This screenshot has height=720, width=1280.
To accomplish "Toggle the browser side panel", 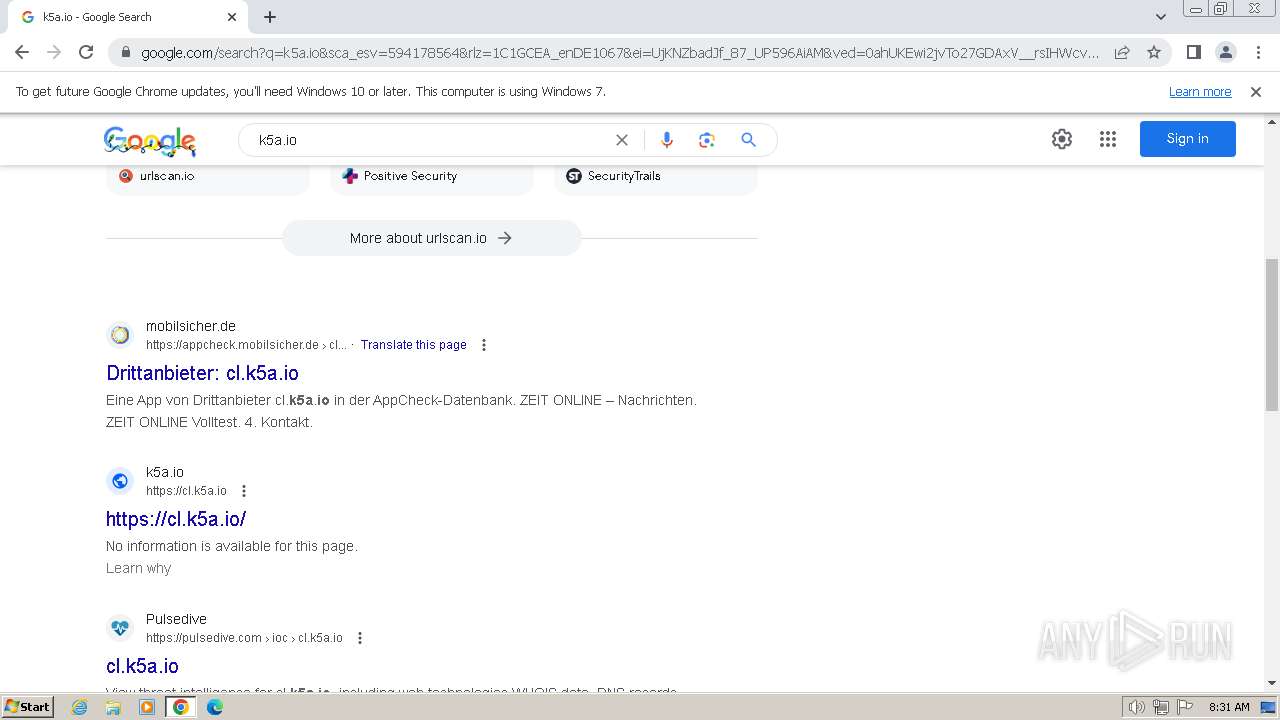I will click(x=1193, y=52).
